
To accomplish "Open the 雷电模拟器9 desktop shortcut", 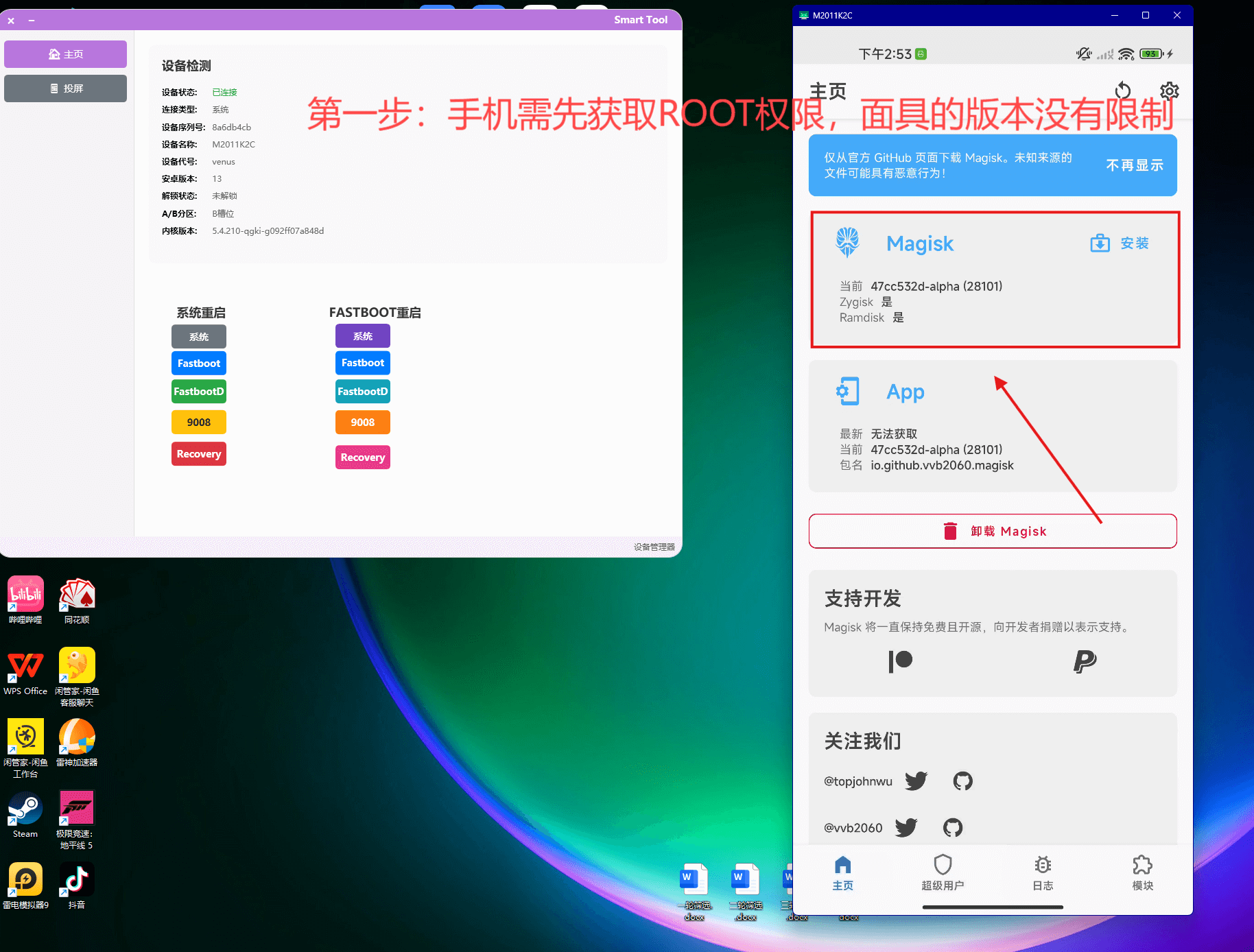I will [x=25, y=885].
